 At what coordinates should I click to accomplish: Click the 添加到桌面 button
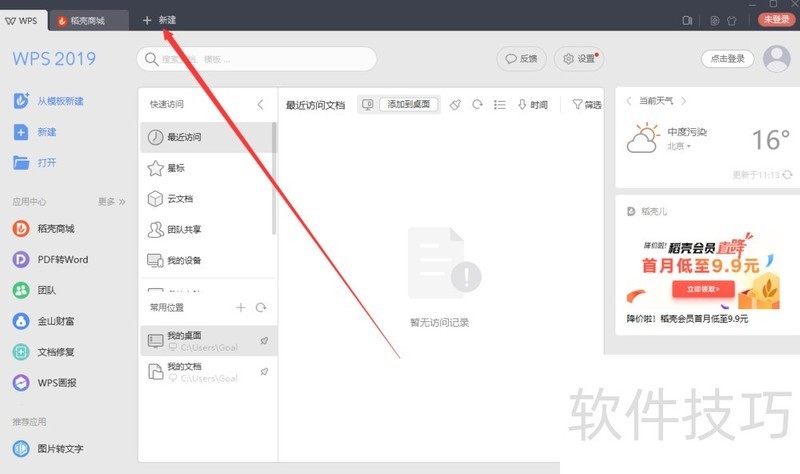tap(408, 104)
